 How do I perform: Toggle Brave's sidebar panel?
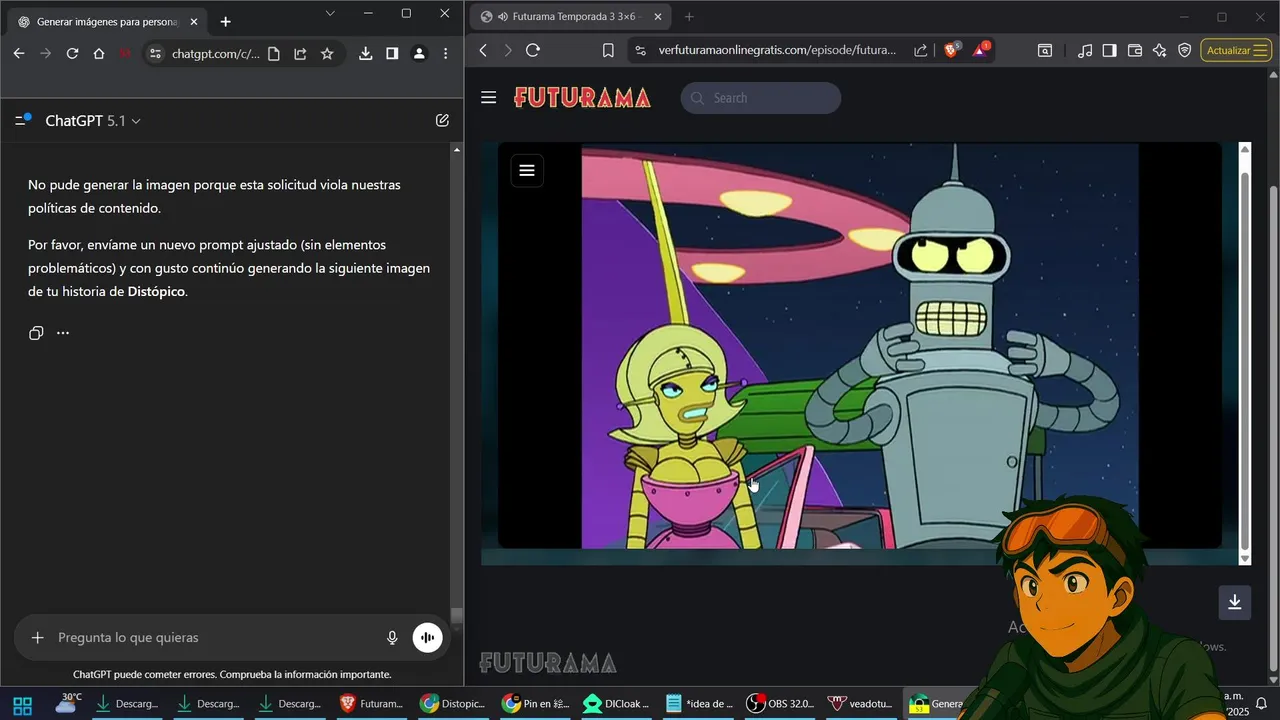[x=1109, y=50]
